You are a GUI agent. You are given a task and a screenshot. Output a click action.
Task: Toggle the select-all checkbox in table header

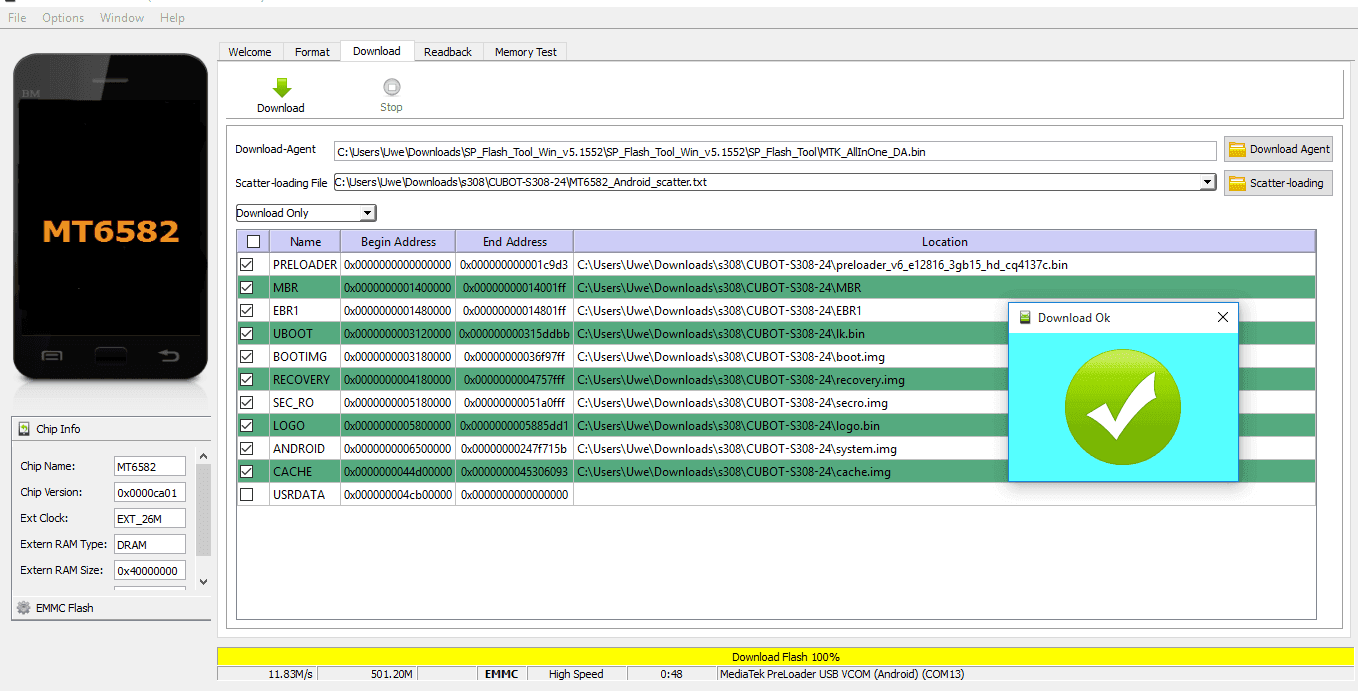pyautogui.click(x=253, y=242)
